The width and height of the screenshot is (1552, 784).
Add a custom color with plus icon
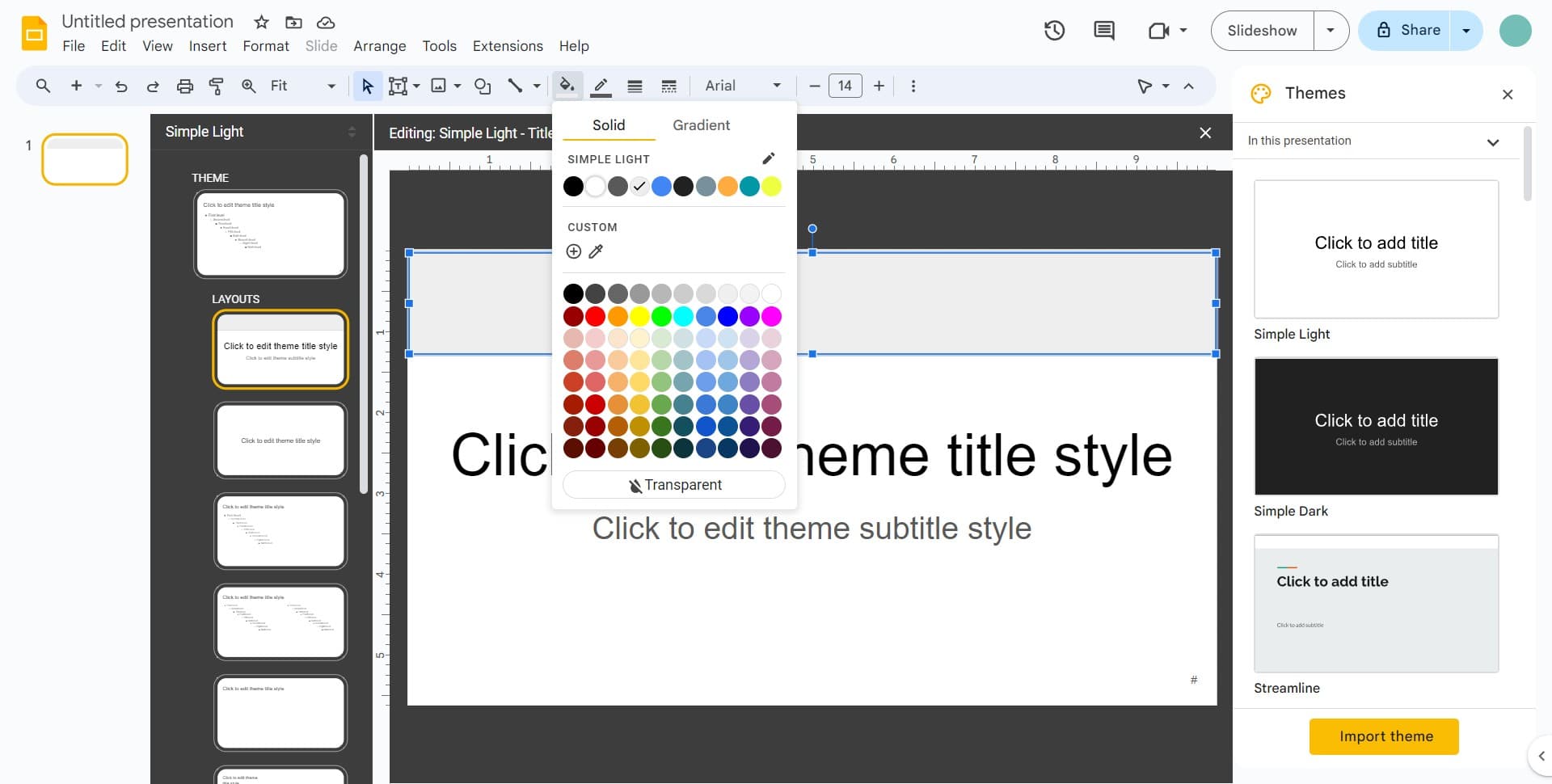point(573,251)
